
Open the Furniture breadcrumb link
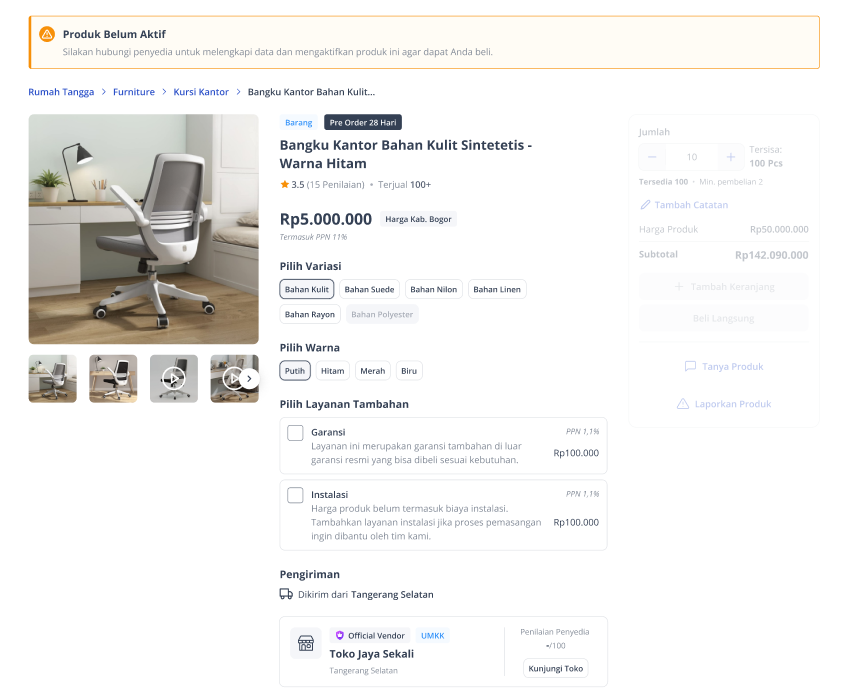[x=134, y=92]
